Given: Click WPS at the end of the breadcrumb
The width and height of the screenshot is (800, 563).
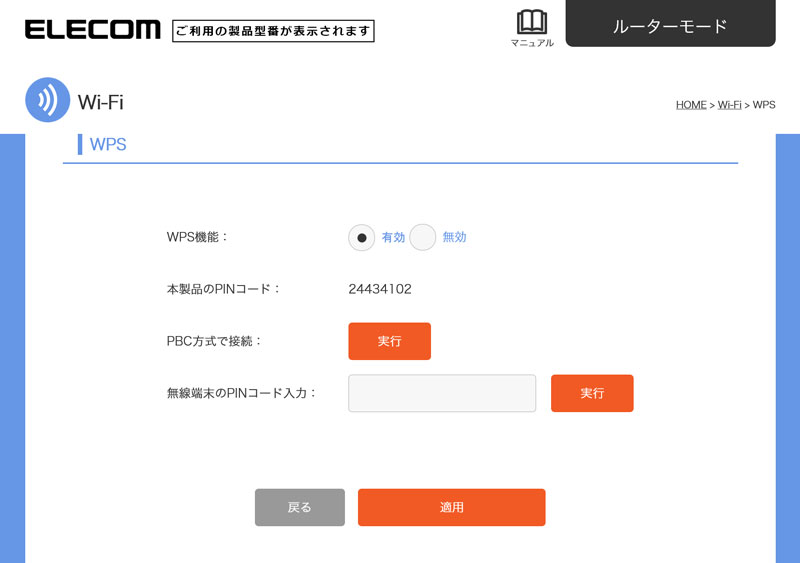Looking at the screenshot, I should (x=764, y=105).
